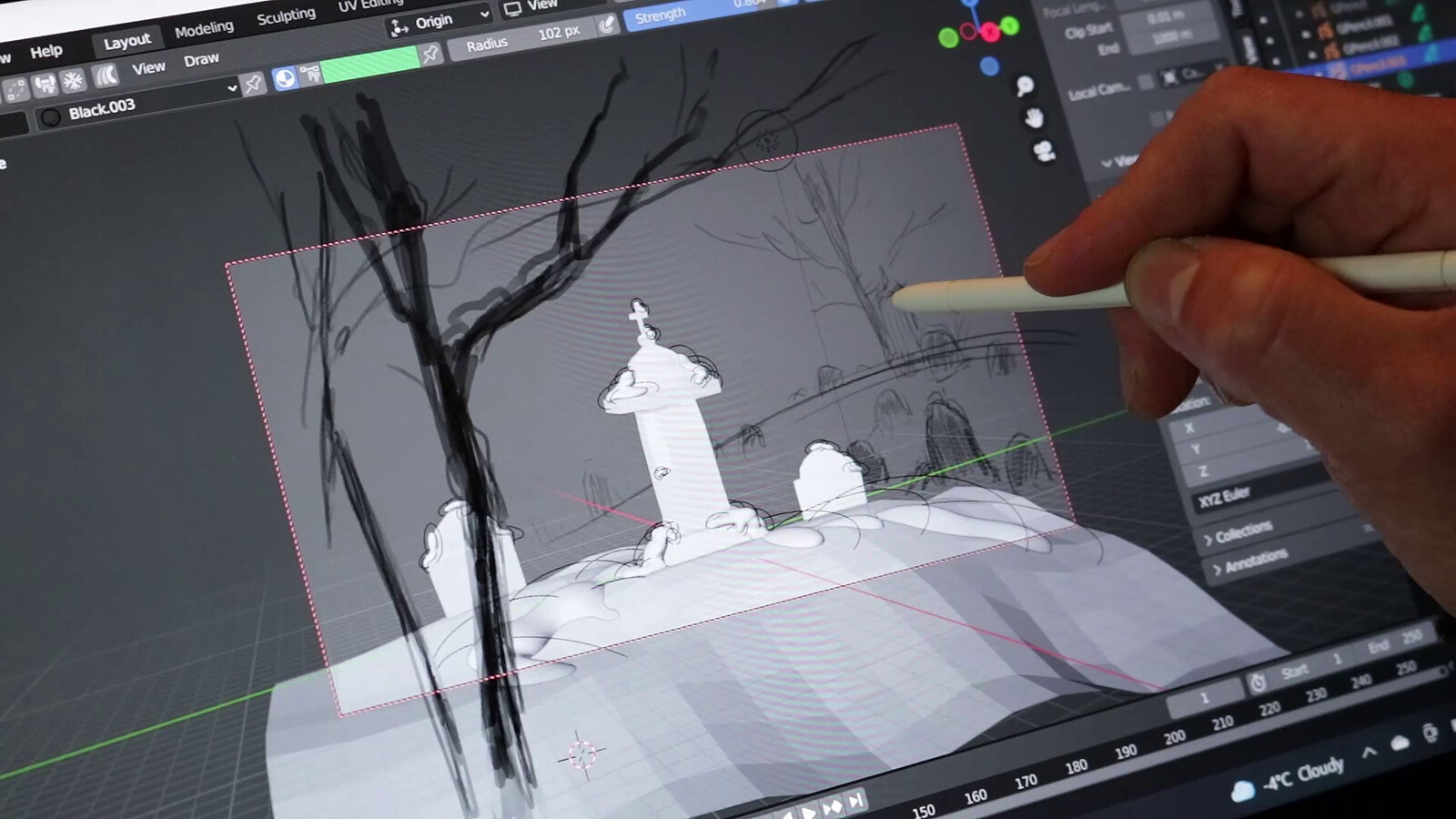Click frame 200 on the timeline

[1175, 736]
